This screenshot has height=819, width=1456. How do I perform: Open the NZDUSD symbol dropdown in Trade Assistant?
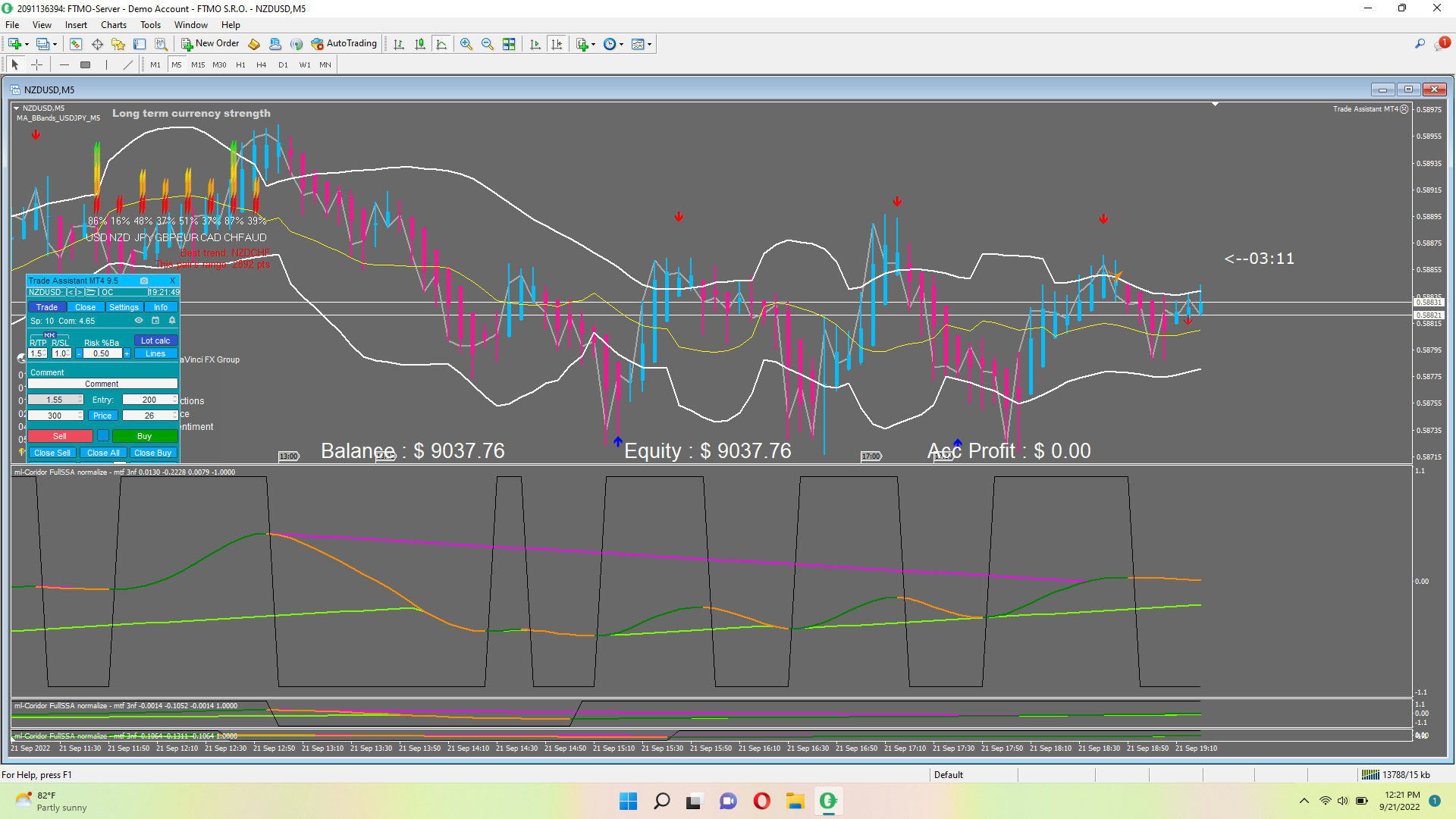45,293
